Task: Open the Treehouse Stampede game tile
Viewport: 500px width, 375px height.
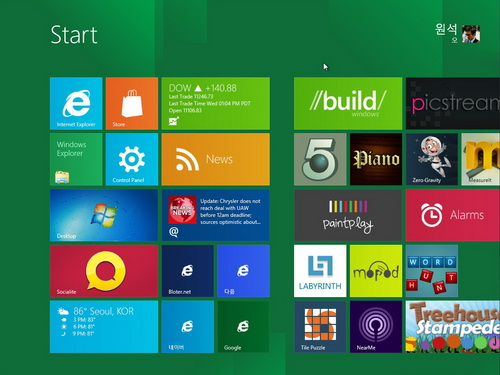Action: click(x=453, y=327)
